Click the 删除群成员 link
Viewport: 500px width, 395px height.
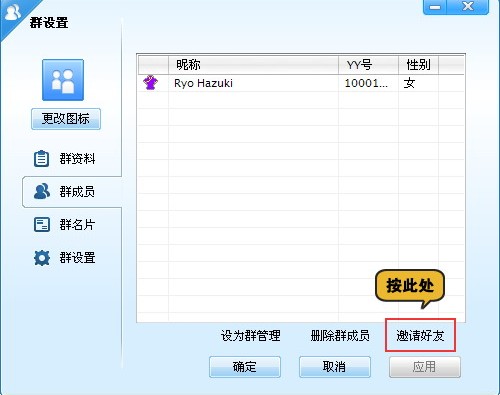click(x=340, y=336)
